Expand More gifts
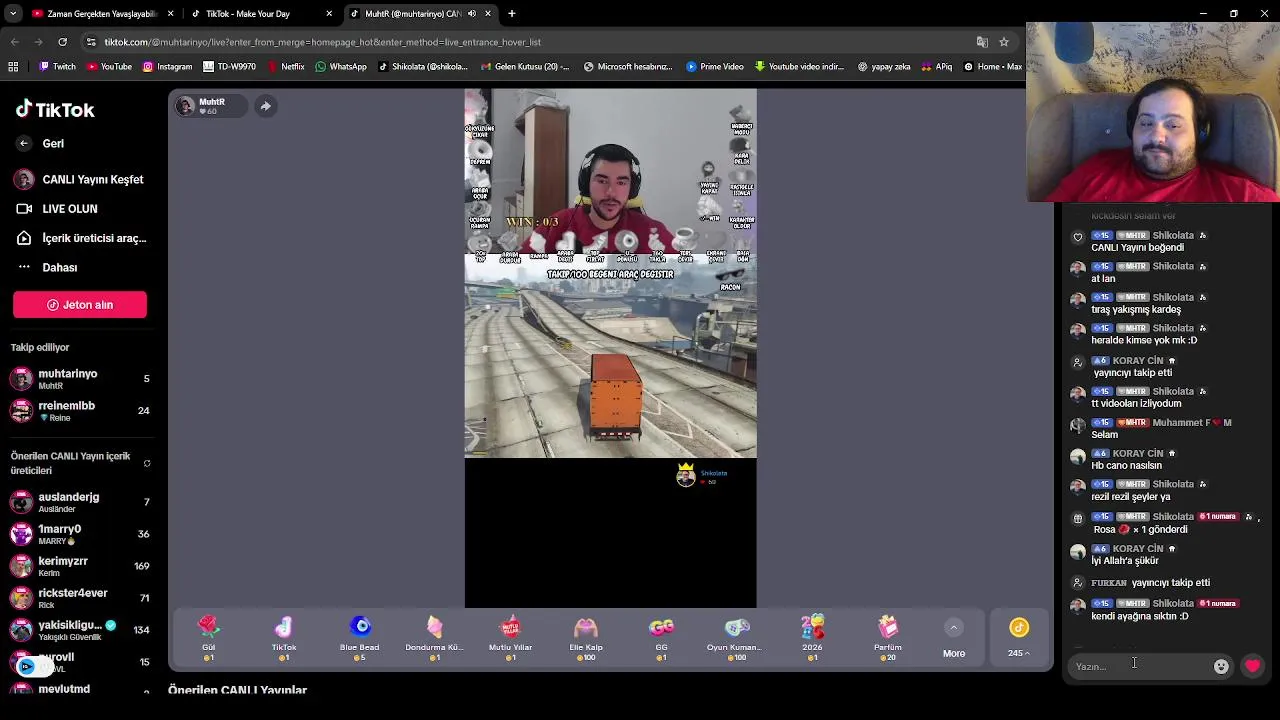The image size is (1280, 720). click(x=954, y=638)
